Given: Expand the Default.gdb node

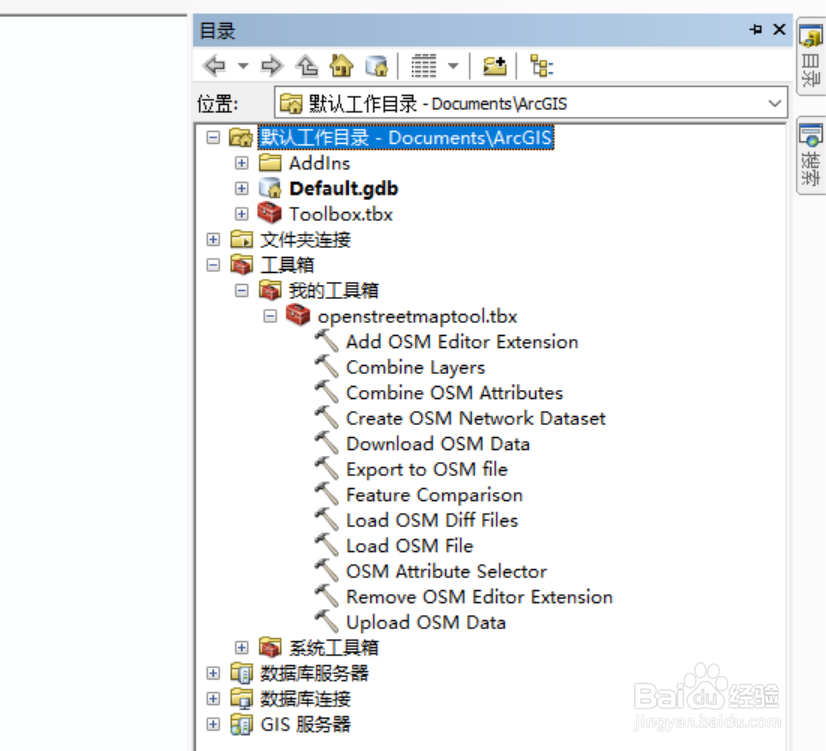Looking at the screenshot, I should click(241, 188).
